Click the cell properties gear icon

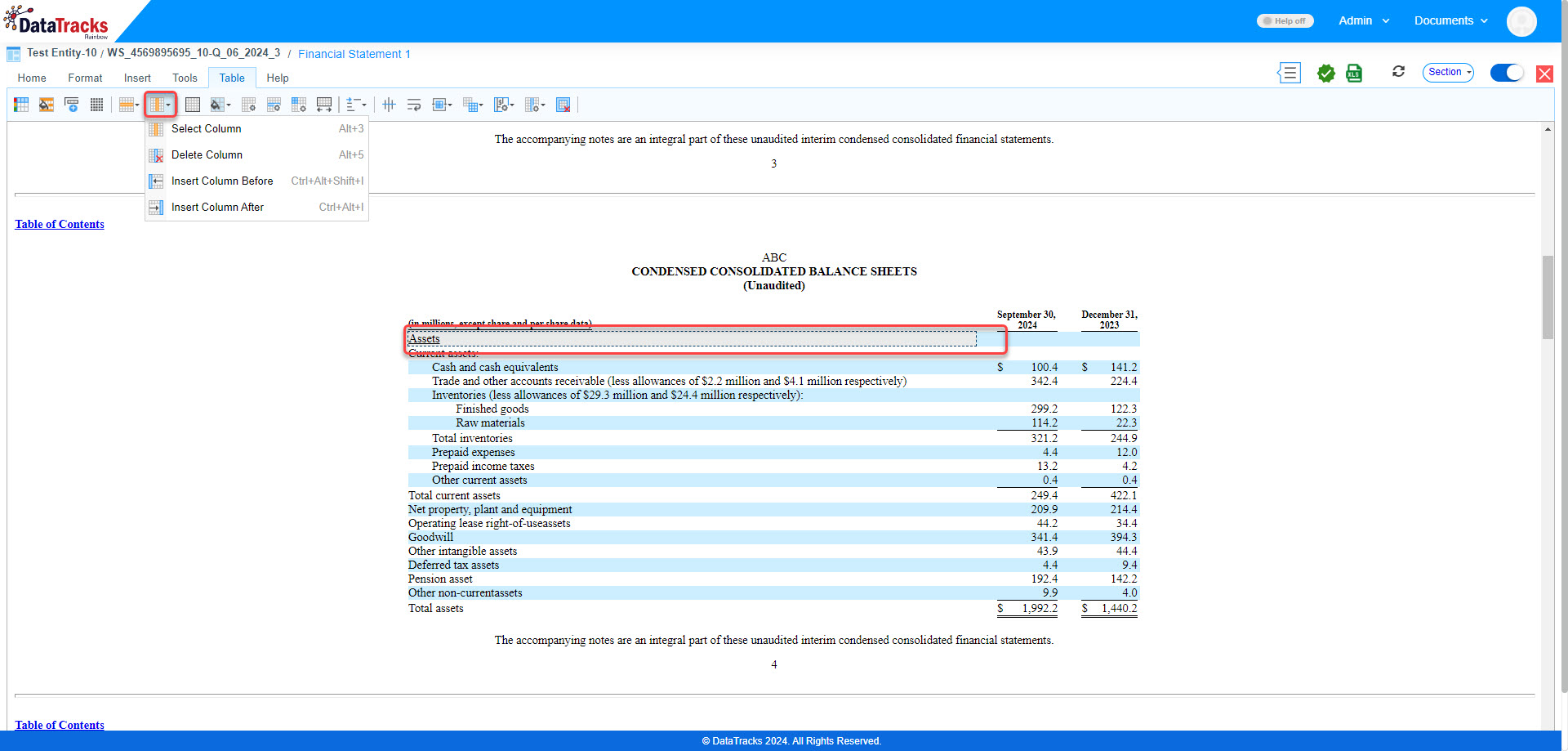249,105
